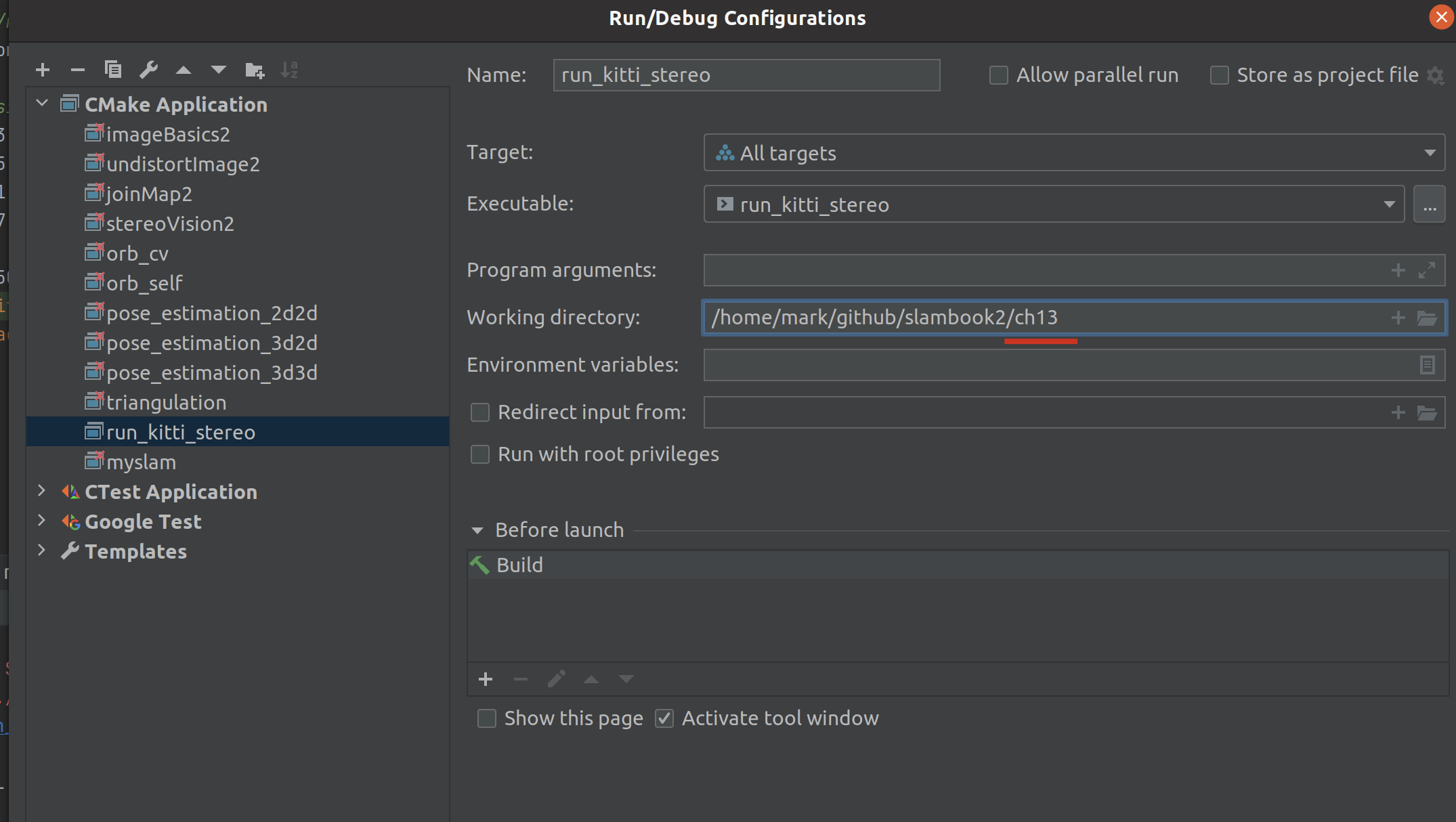Sort configurations alphabetically
Viewport: 1456px width, 822px height.
[289, 70]
